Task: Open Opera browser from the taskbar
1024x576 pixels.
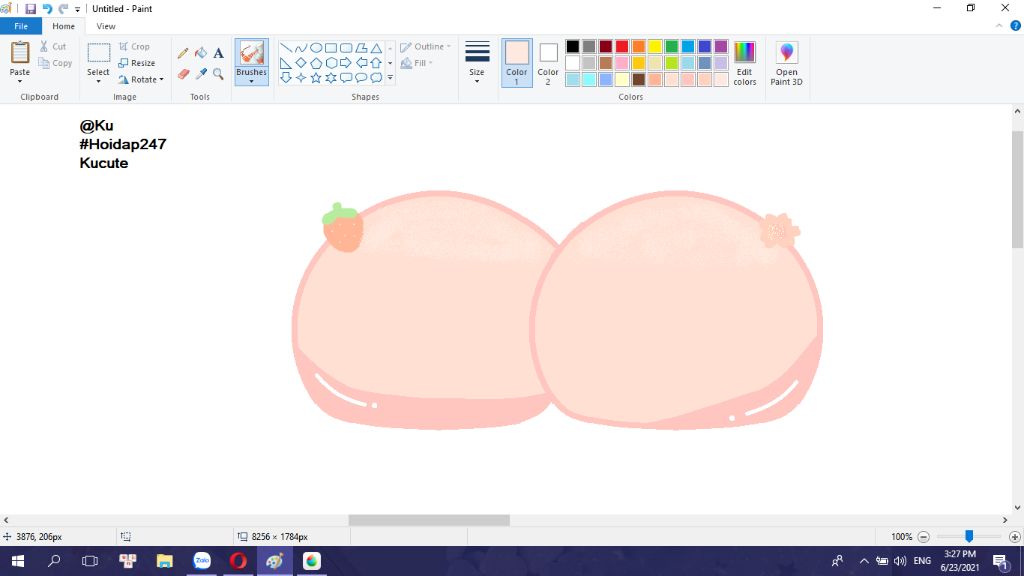Action: pos(238,561)
